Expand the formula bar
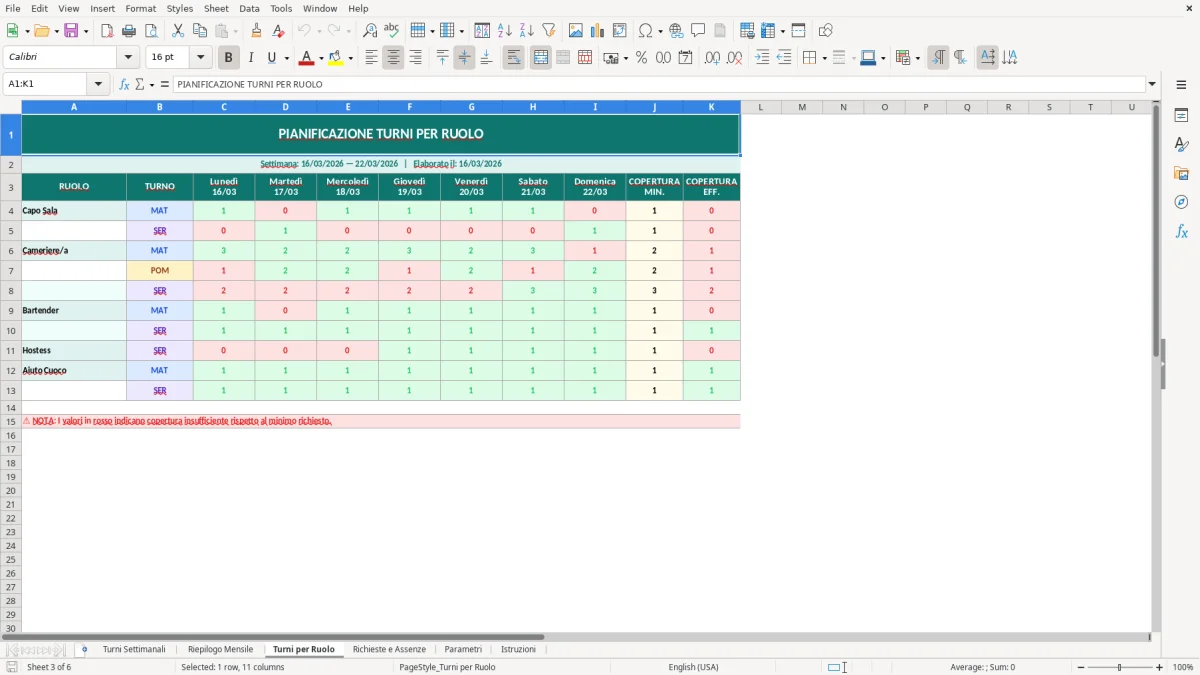This screenshot has width=1200, height=675. pyautogui.click(x=1152, y=84)
